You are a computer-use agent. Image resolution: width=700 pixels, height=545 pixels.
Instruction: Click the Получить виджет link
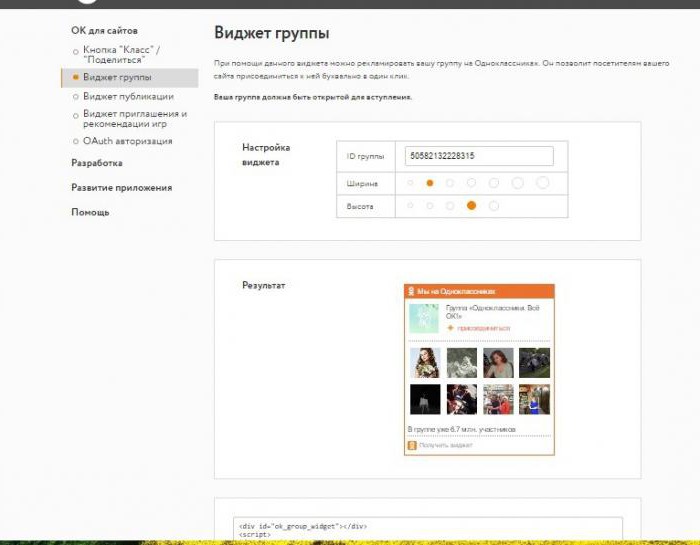coord(446,445)
